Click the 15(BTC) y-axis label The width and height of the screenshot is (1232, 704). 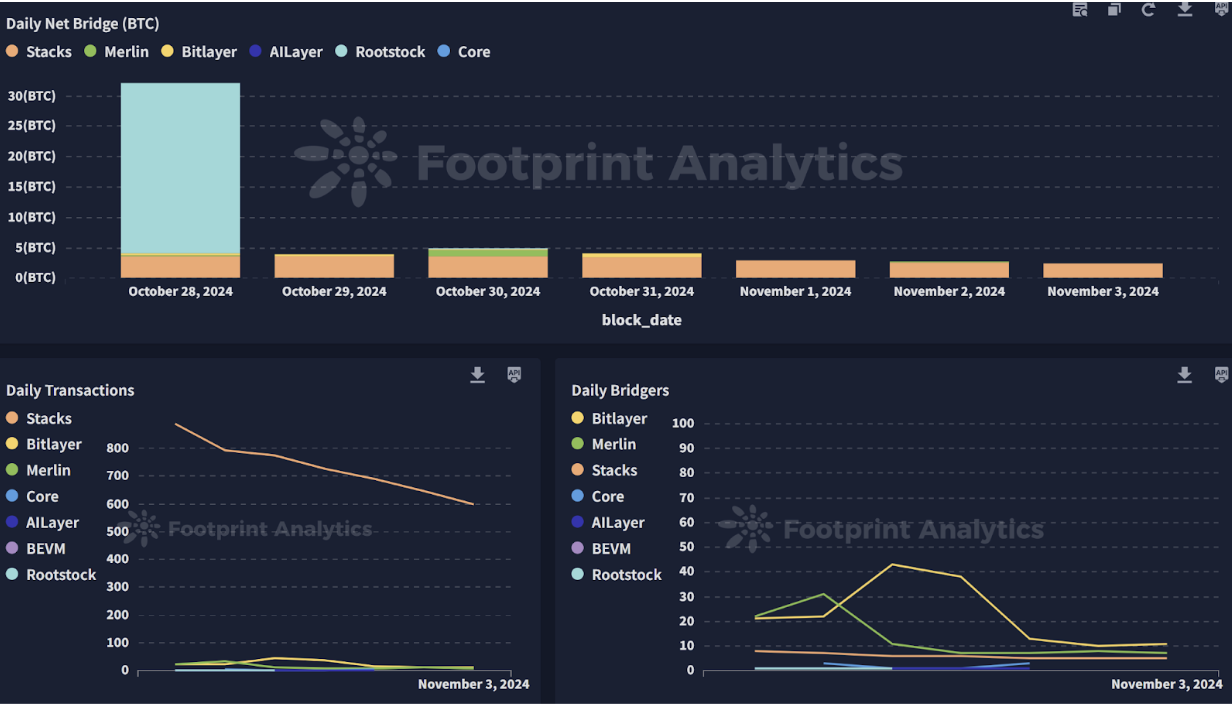coord(31,186)
